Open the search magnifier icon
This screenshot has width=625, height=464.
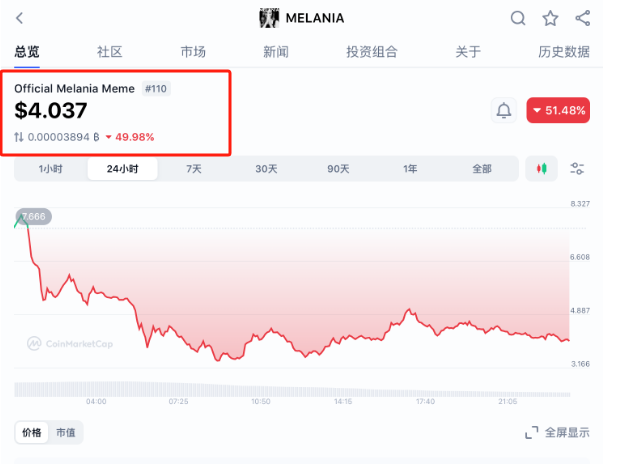518,18
